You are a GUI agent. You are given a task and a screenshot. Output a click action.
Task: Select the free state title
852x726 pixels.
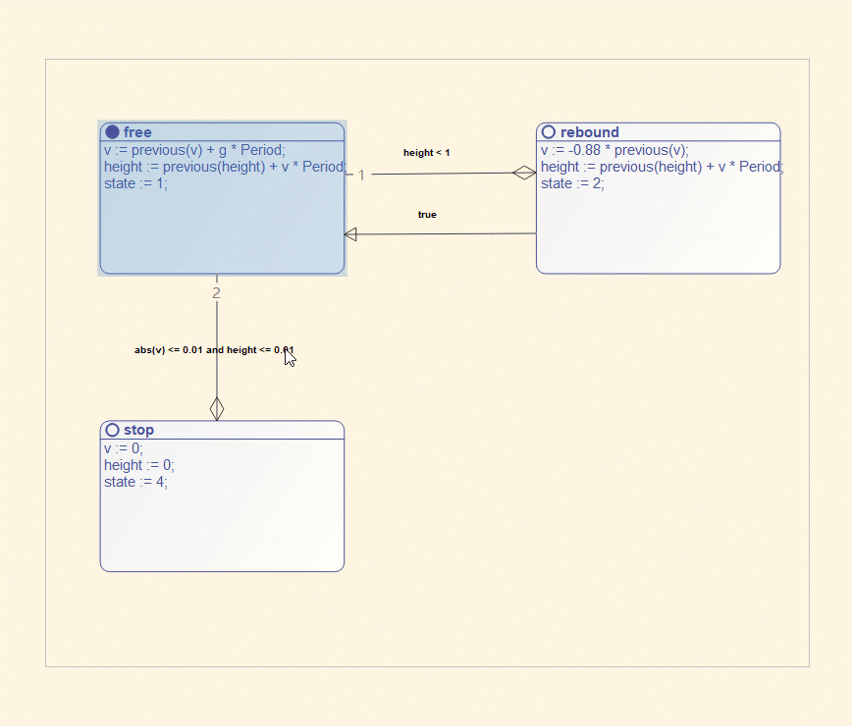click(x=137, y=132)
